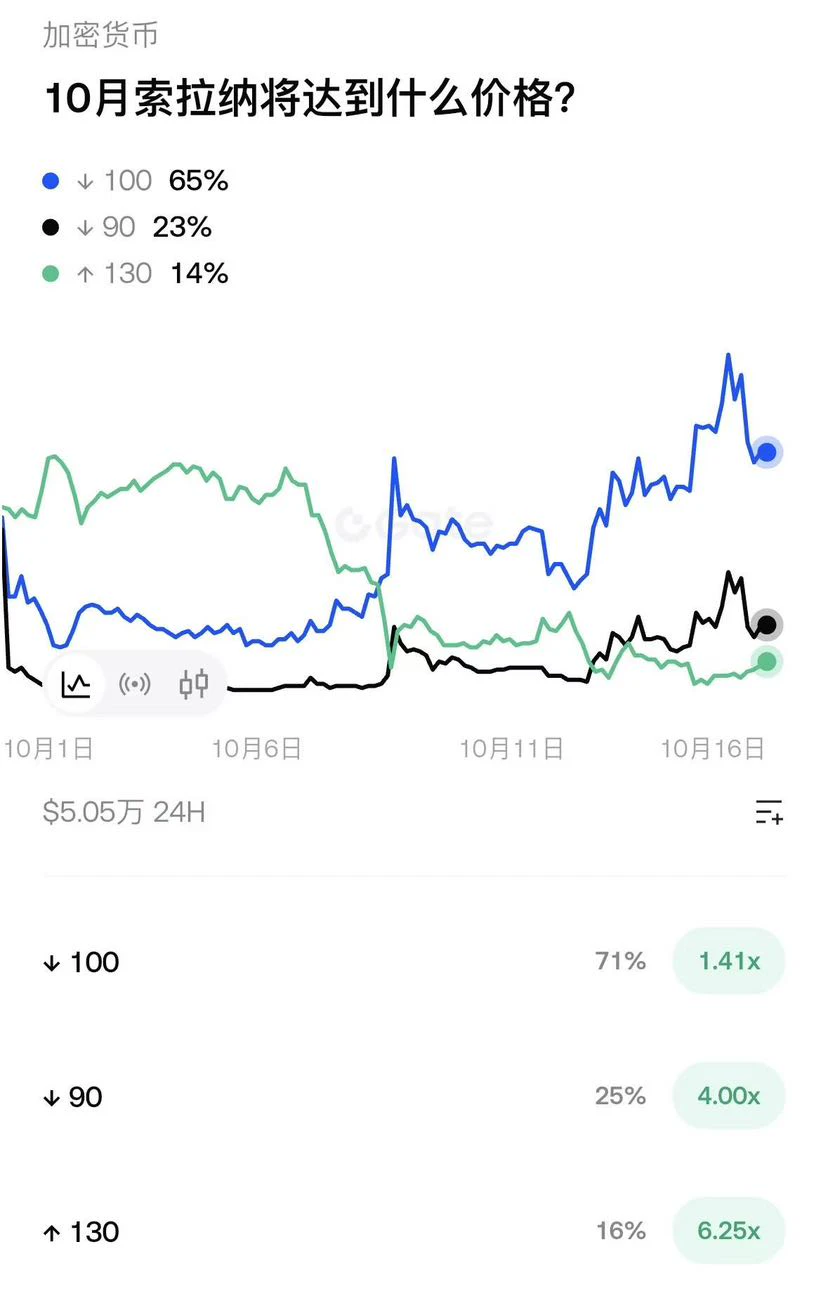Toggle the ↑ 130 14% legend series
Image resolution: width=828 pixels, height=1308 pixels.
click(x=135, y=273)
